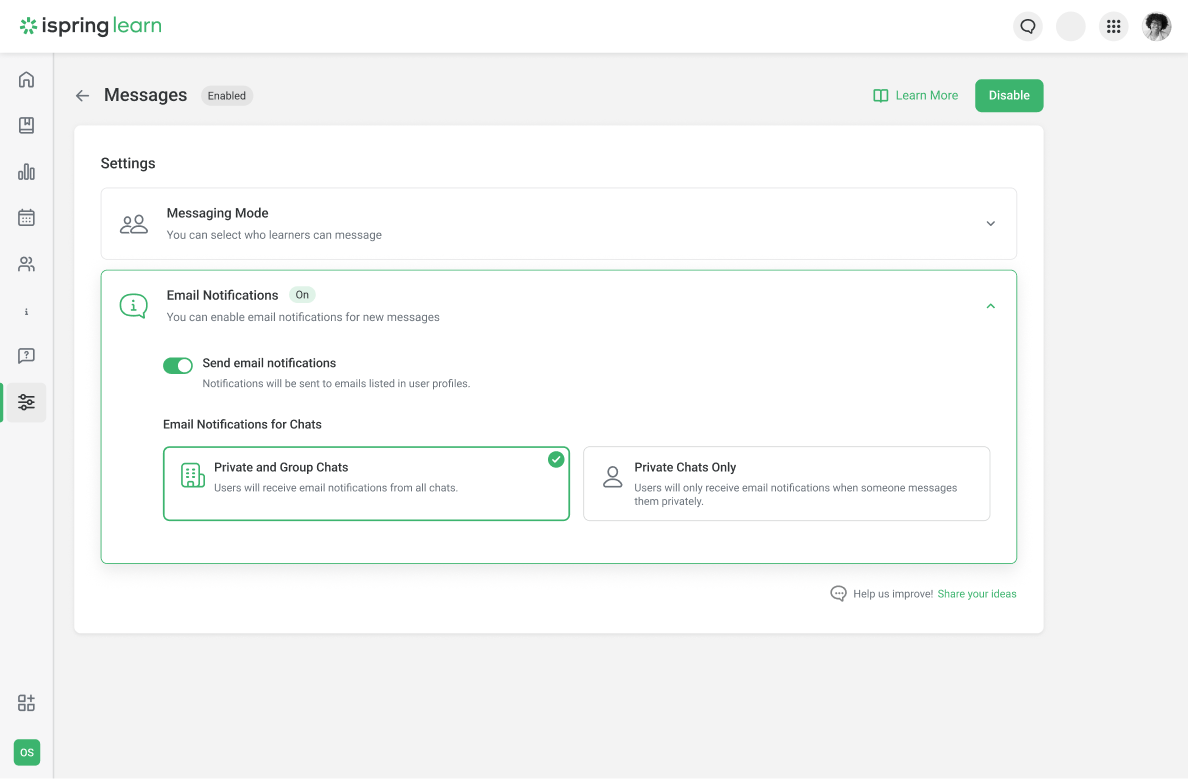Click the Share your ideas link
The image size is (1188, 779).
pos(976,594)
